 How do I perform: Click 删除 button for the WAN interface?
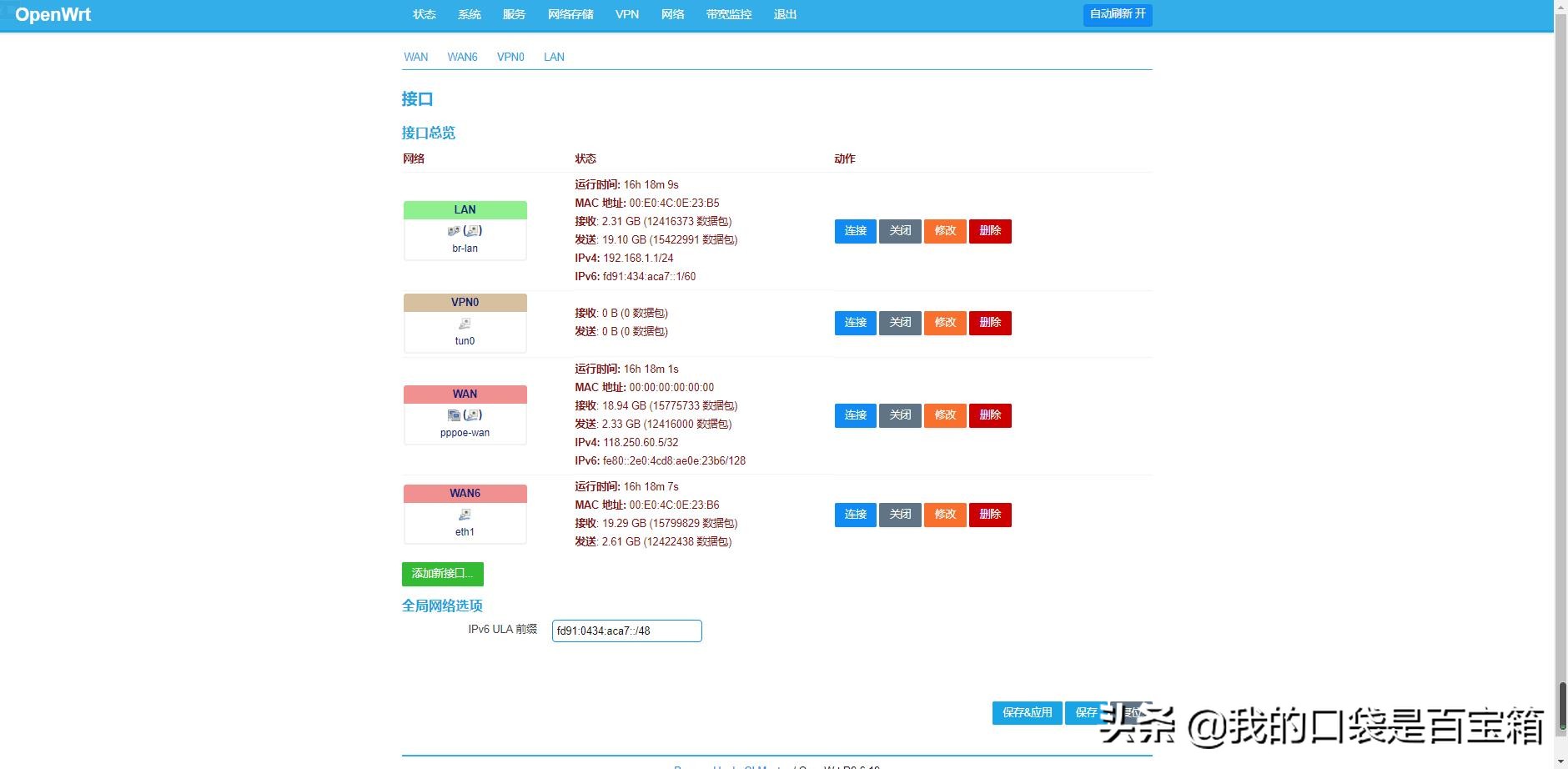pyautogui.click(x=989, y=415)
